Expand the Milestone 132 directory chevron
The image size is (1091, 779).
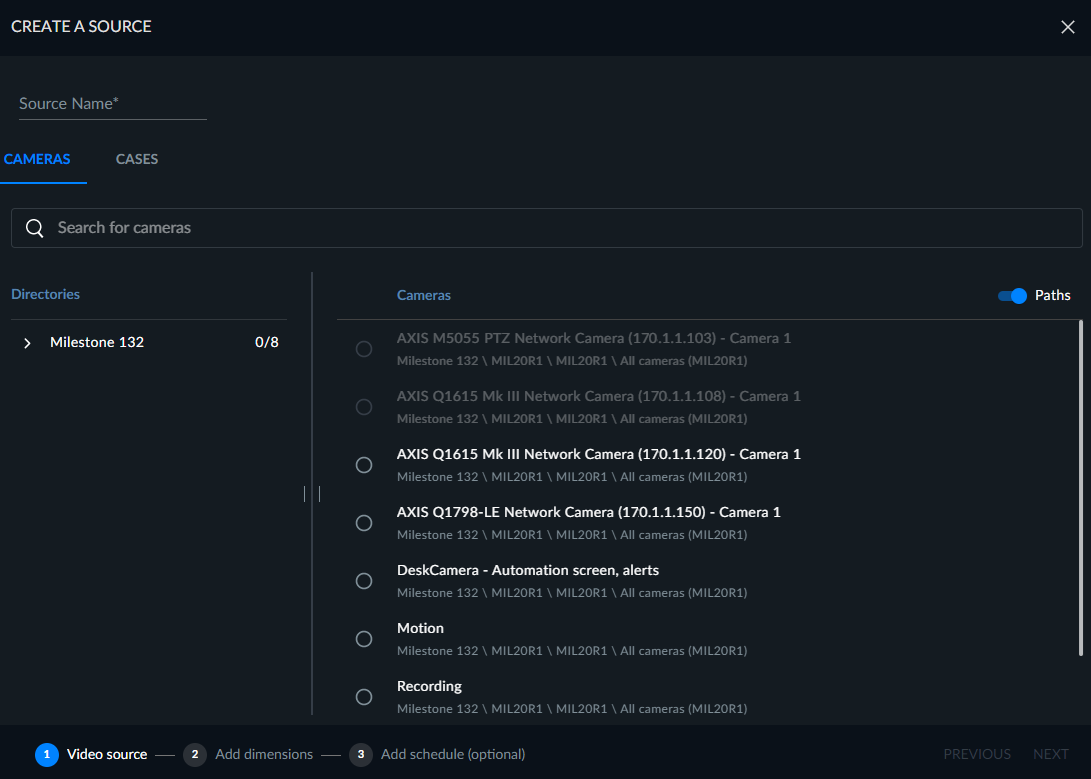27,343
